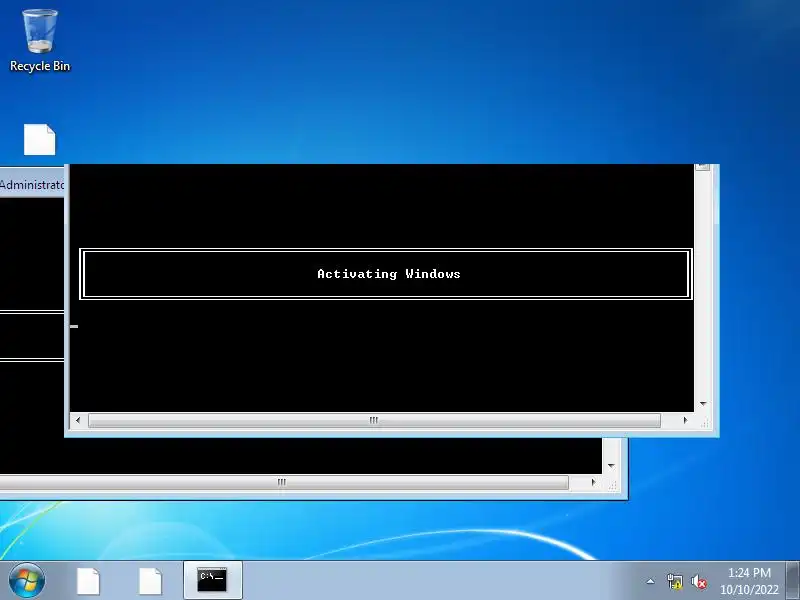Click the first blank file taskbar icon
Viewport: 800px width, 600px height.
[x=88, y=581]
